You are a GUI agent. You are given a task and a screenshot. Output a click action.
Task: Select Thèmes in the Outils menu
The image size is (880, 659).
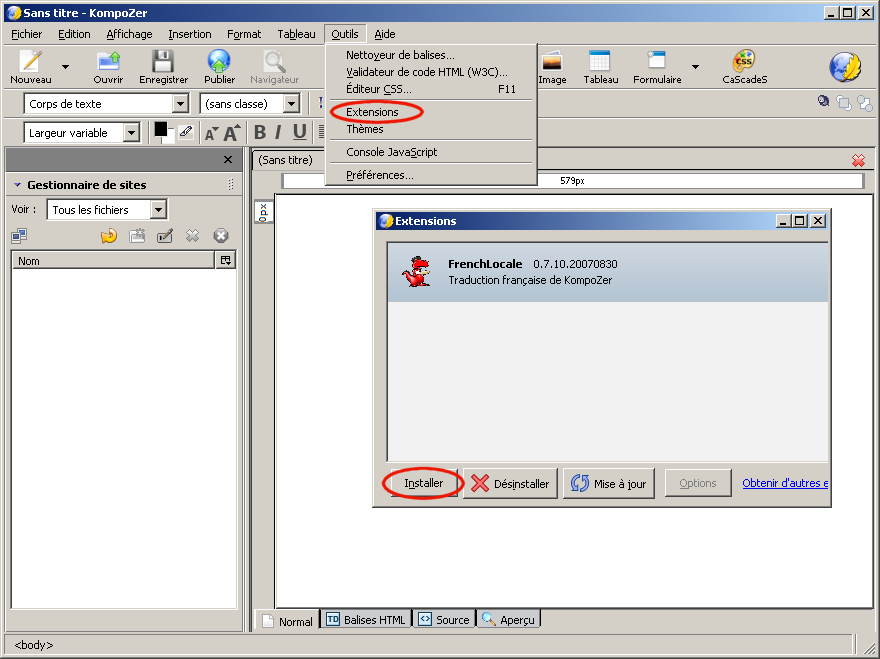click(x=430, y=129)
